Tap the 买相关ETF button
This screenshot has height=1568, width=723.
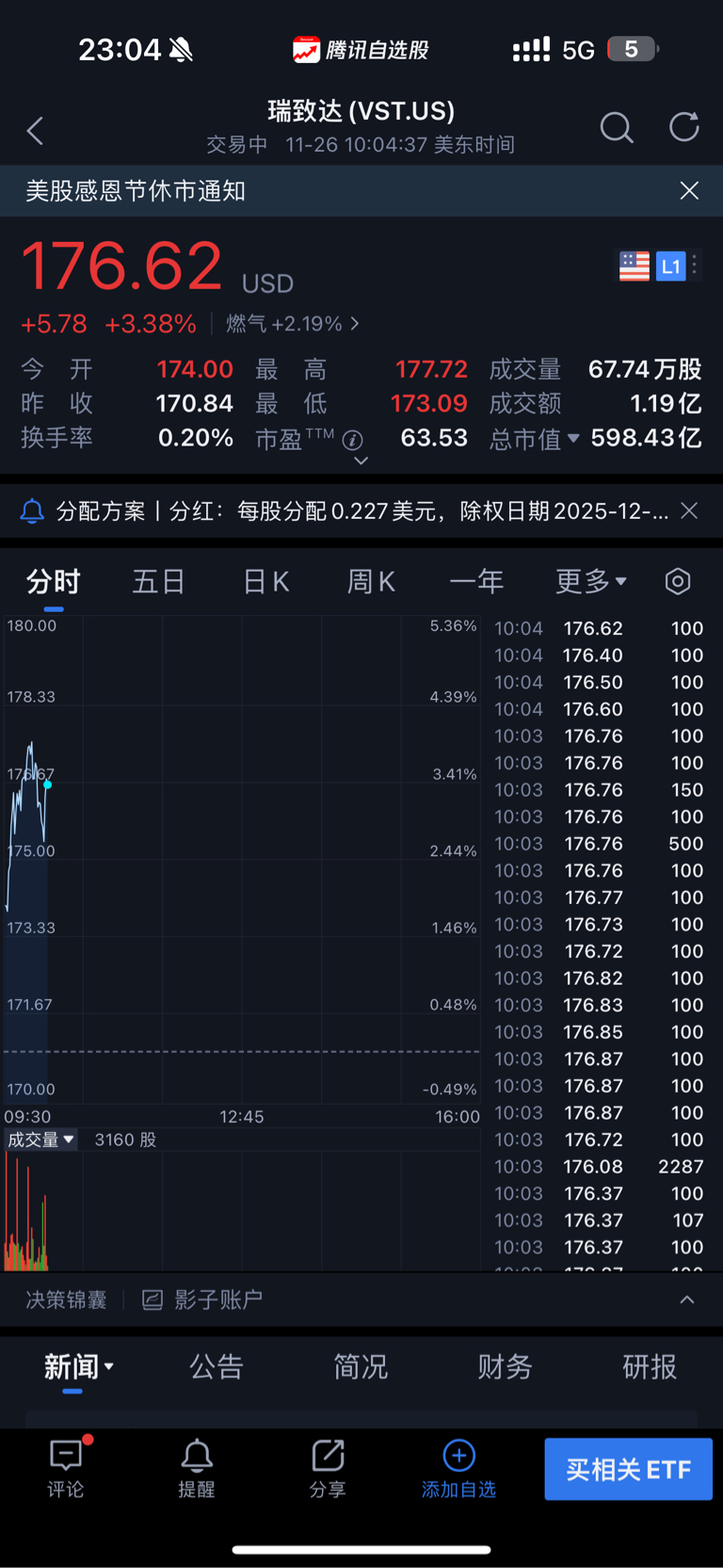pos(628,1469)
